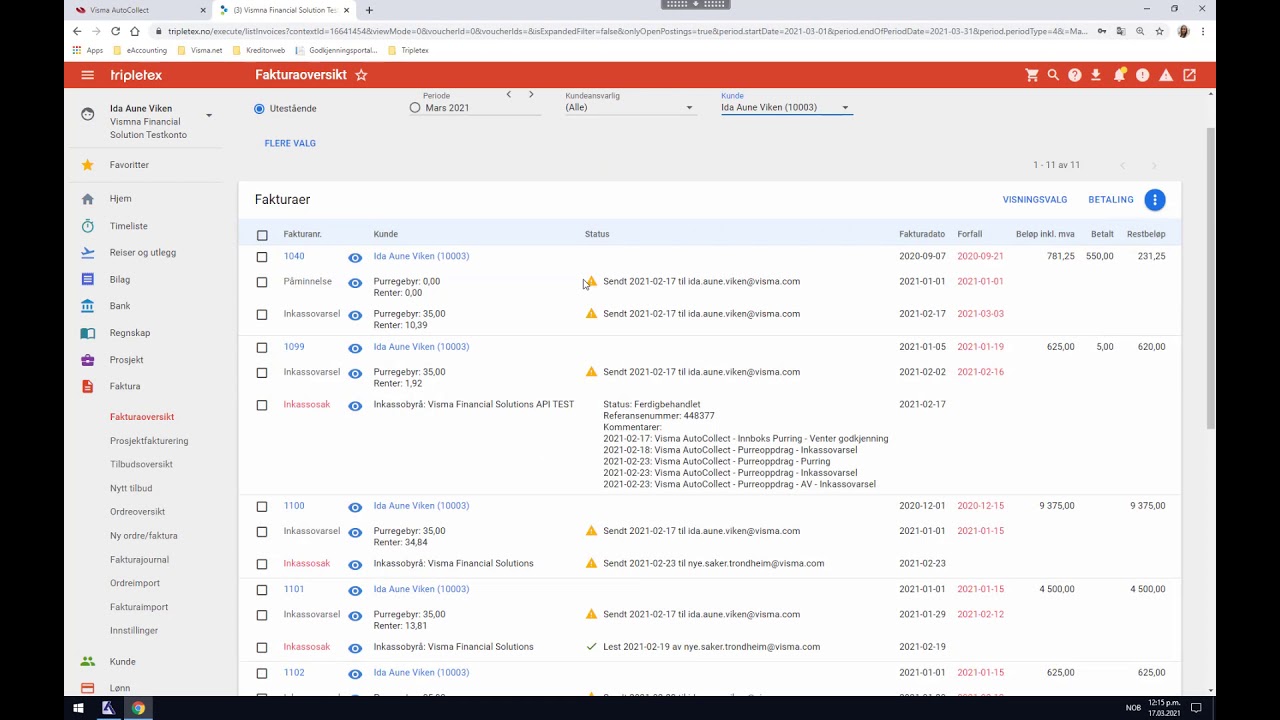Click the download icon in header

pyautogui.click(x=1096, y=75)
